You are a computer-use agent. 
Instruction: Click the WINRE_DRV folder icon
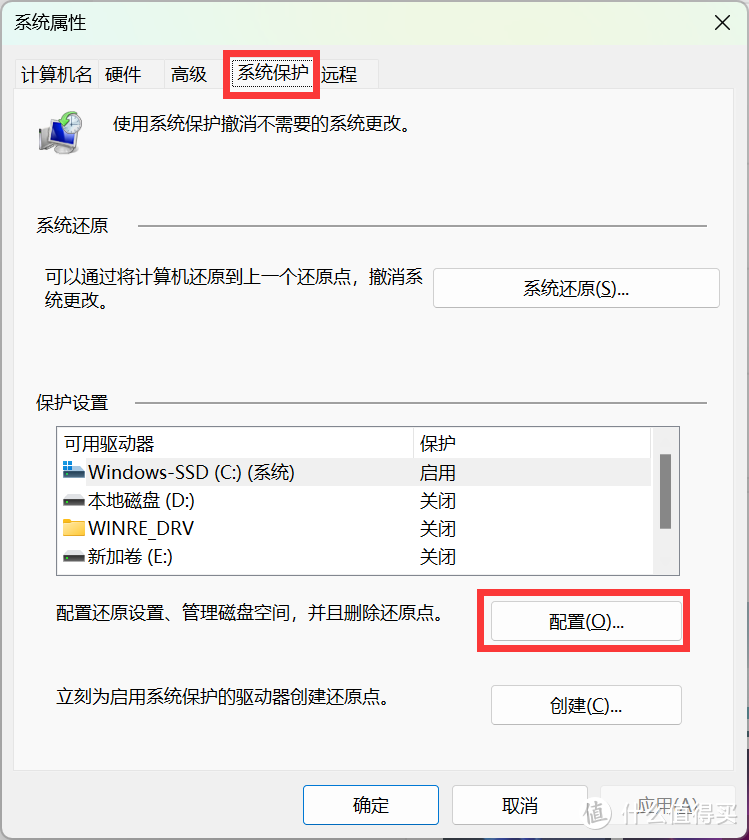73,528
